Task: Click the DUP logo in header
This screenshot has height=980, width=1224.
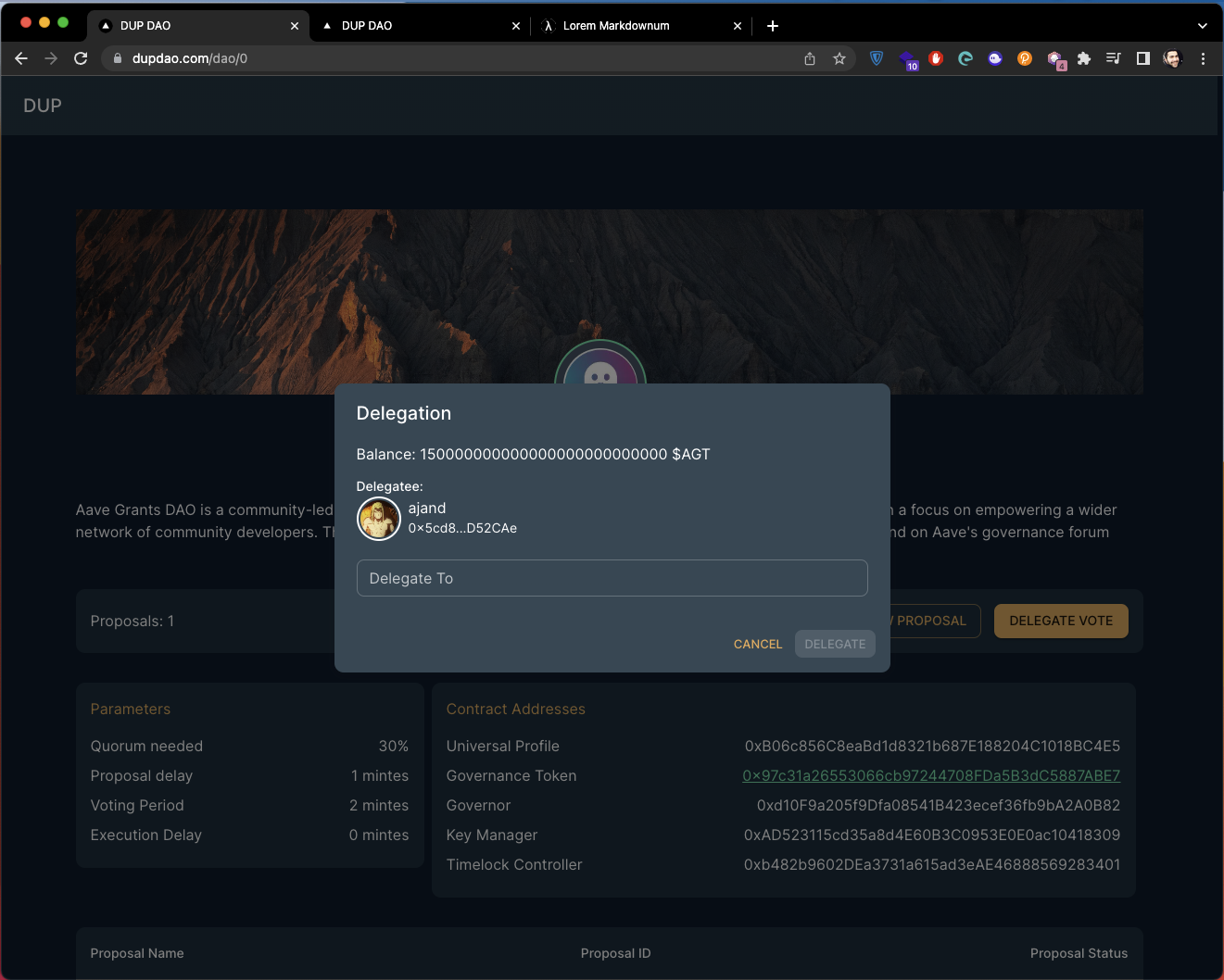Action: pyautogui.click(x=43, y=106)
